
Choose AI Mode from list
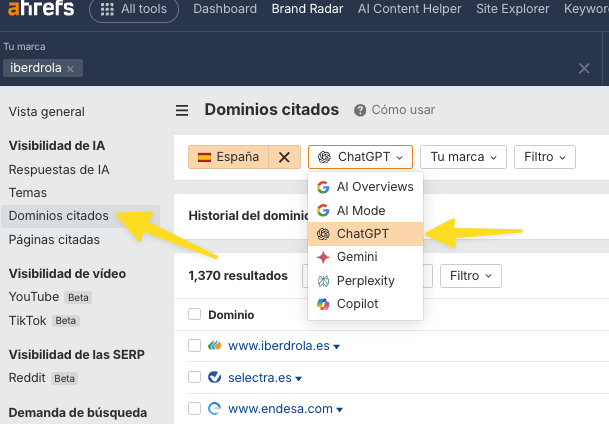coord(365,210)
